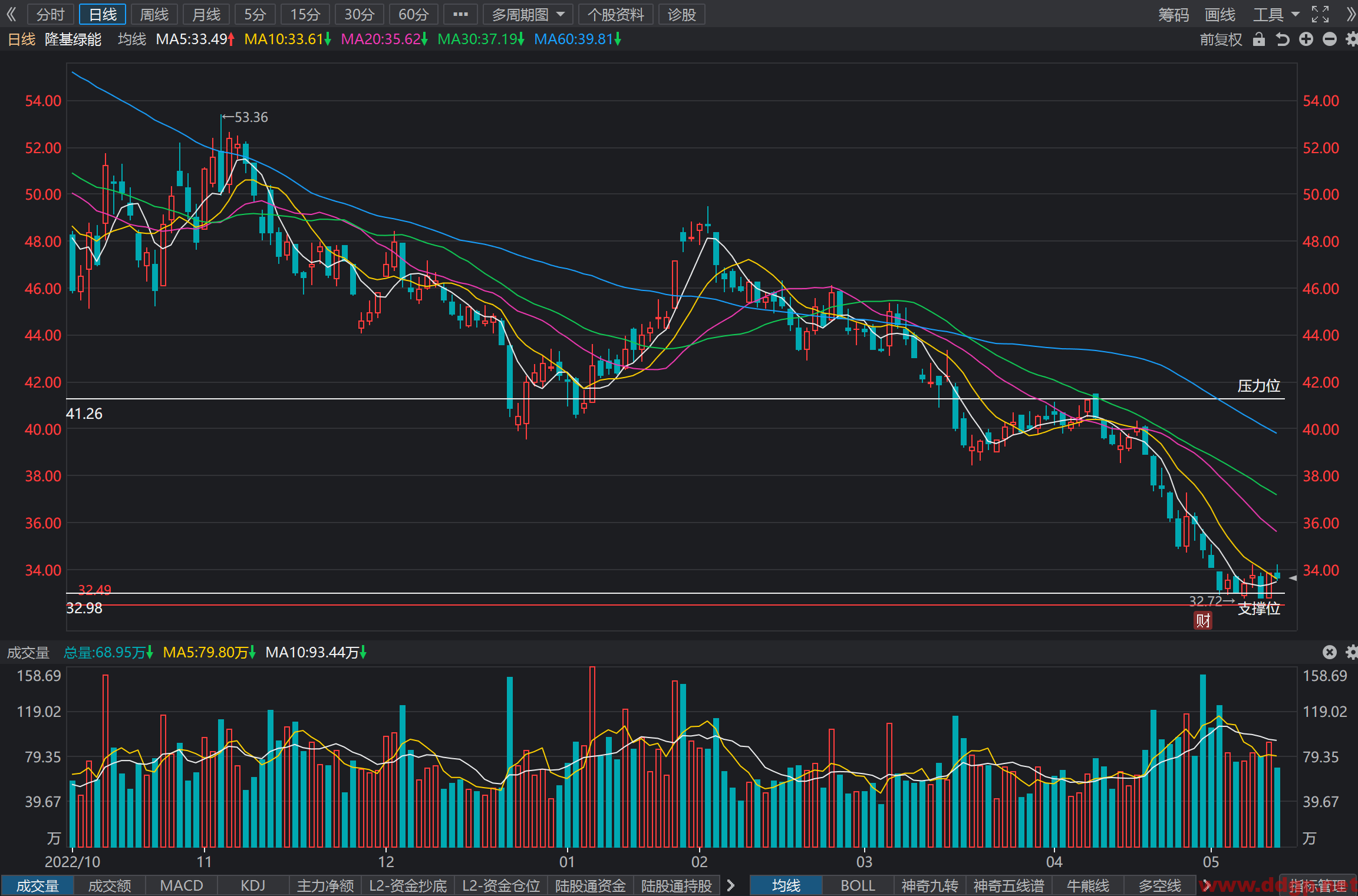1358x896 pixels.
Task: Show more period options via ellipsis button
Action: point(460,14)
